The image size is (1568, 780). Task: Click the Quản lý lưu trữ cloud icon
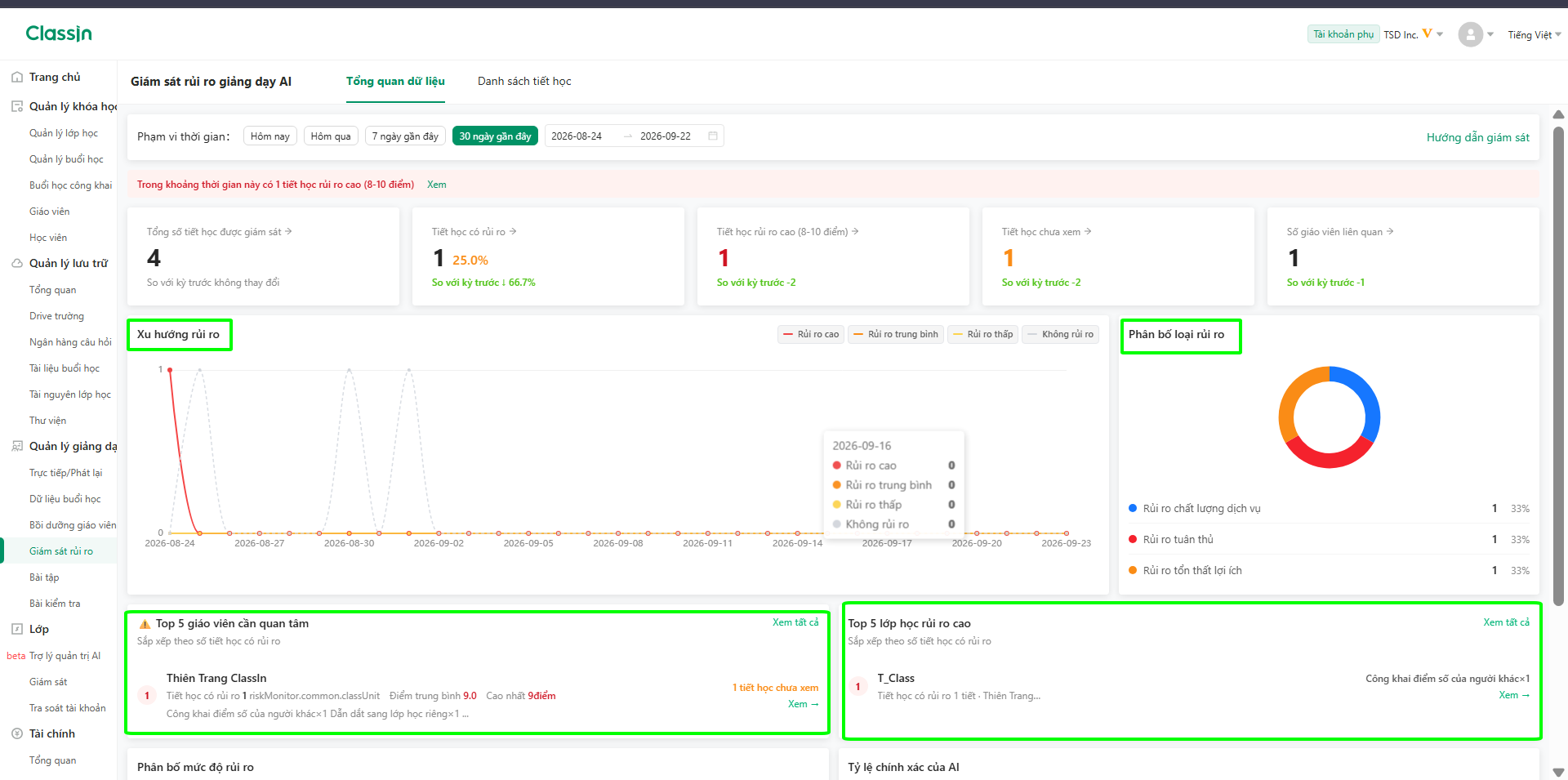click(16, 263)
